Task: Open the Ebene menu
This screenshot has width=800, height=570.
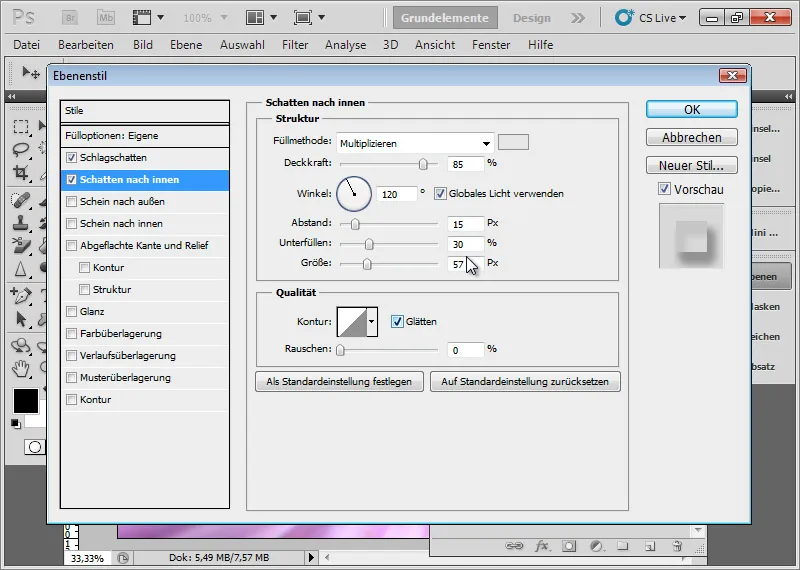Action: point(186,45)
